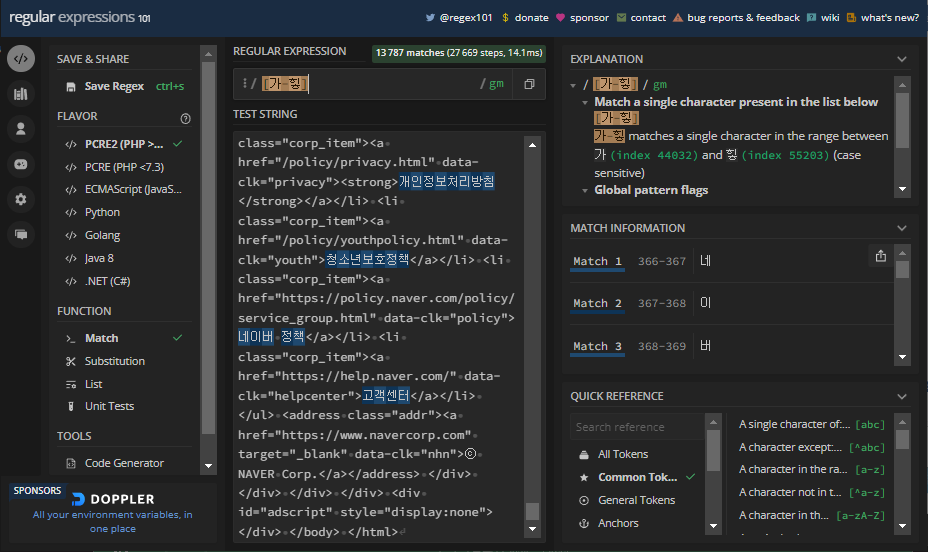928x552 pixels.
Task: Open the account sidebar icon
Action: pos(21,129)
